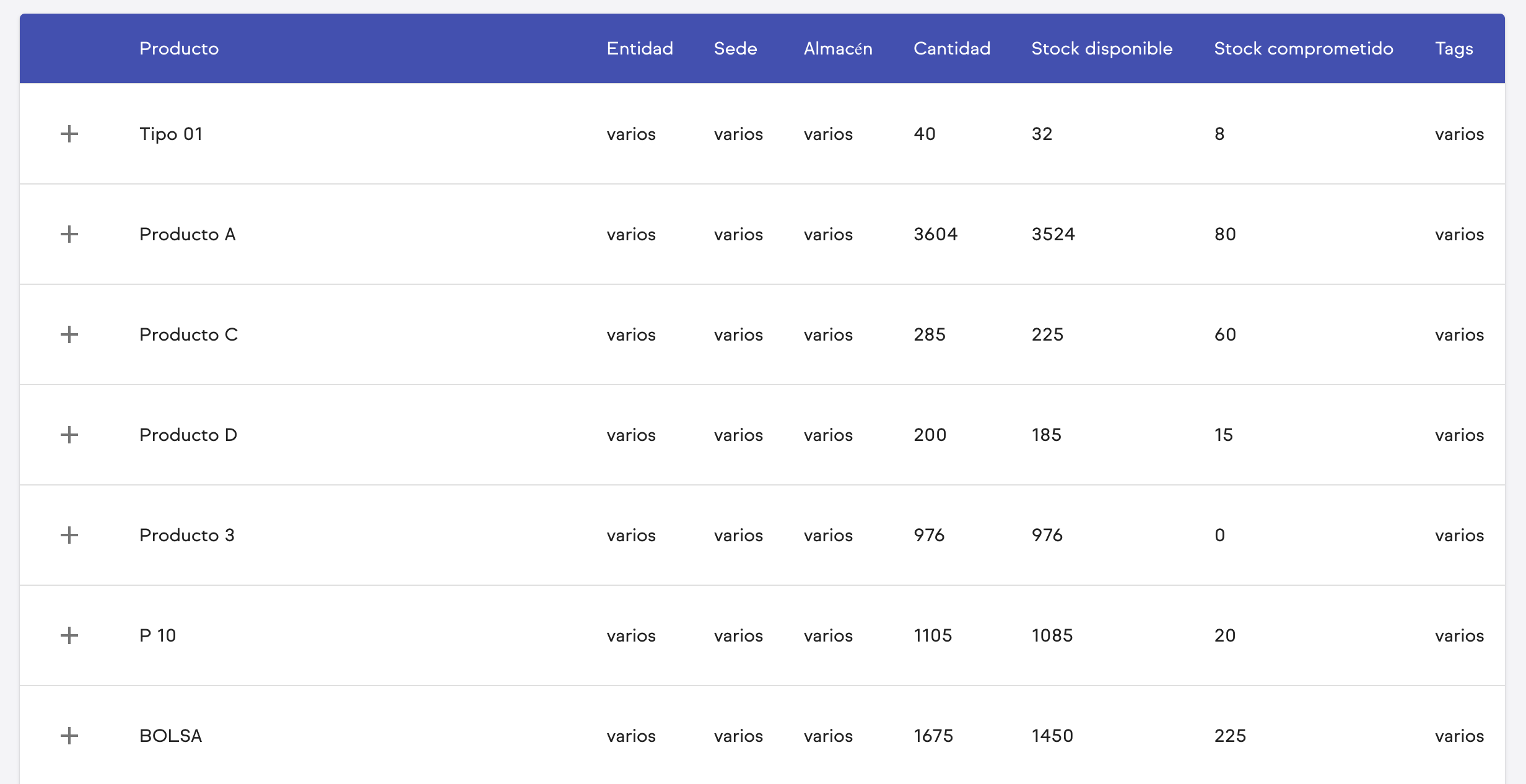Click the varios tag of BOLSA row
The height and width of the screenshot is (784, 1526).
pyautogui.click(x=1459, y=736)
